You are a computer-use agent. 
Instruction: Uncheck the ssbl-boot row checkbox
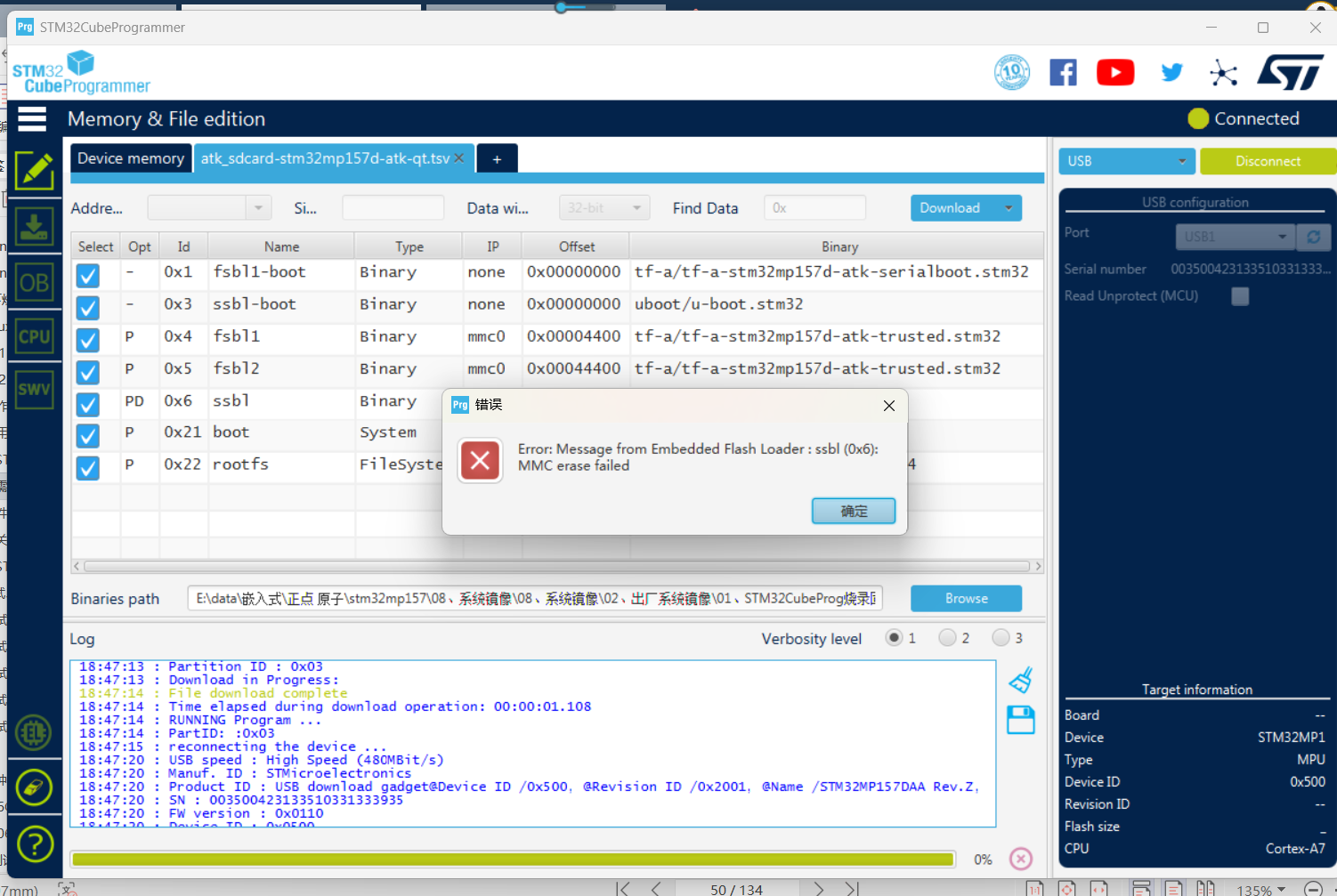(87, 308)
